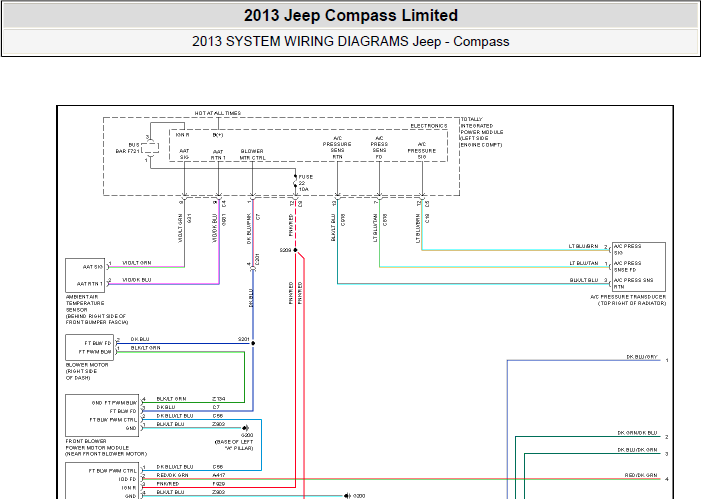Click the 'DK BLU/DK GRN' wire label

[x=637, y=450]
